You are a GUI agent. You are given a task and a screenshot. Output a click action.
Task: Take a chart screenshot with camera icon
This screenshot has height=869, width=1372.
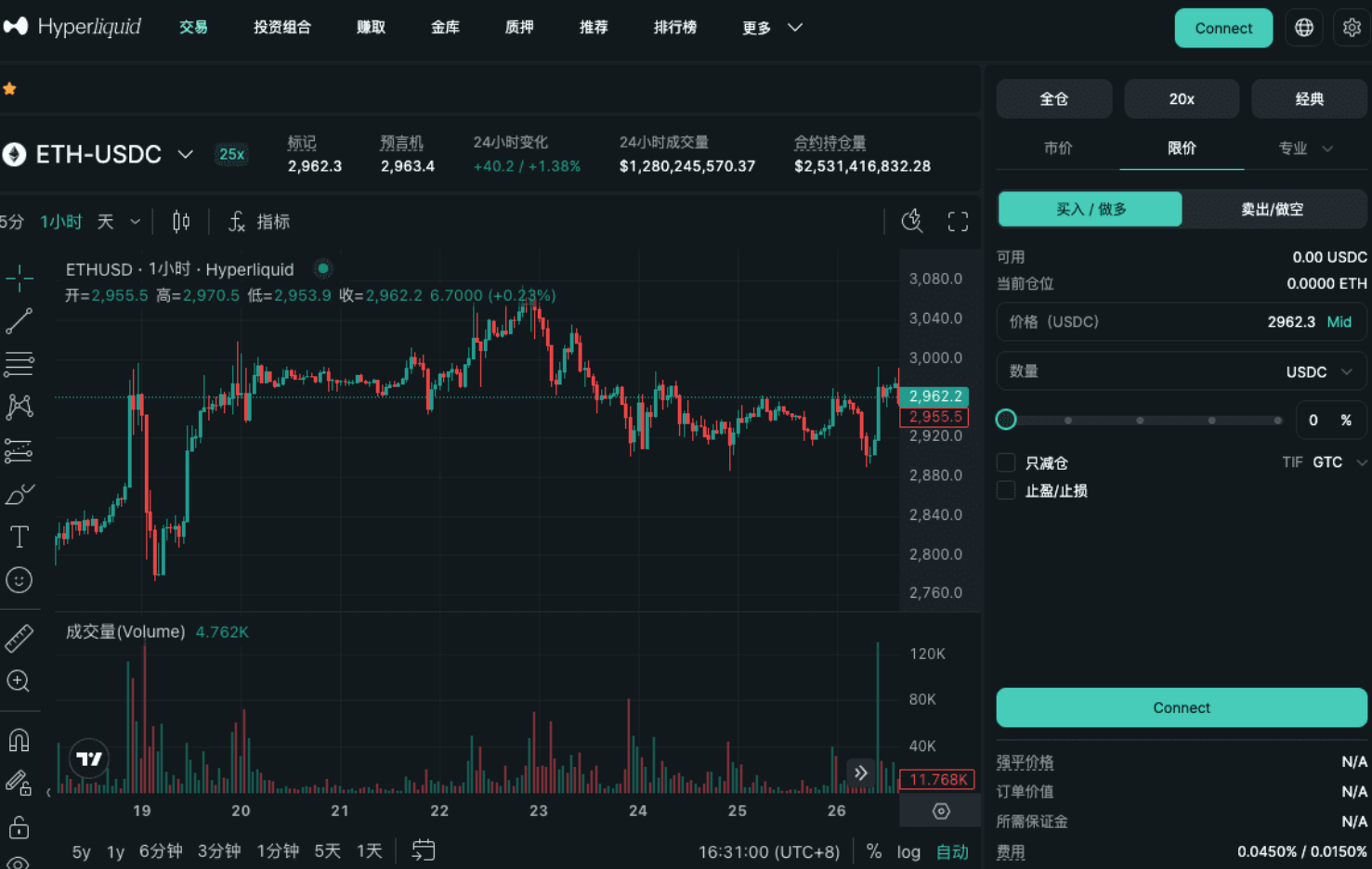[x=911, y=221]
